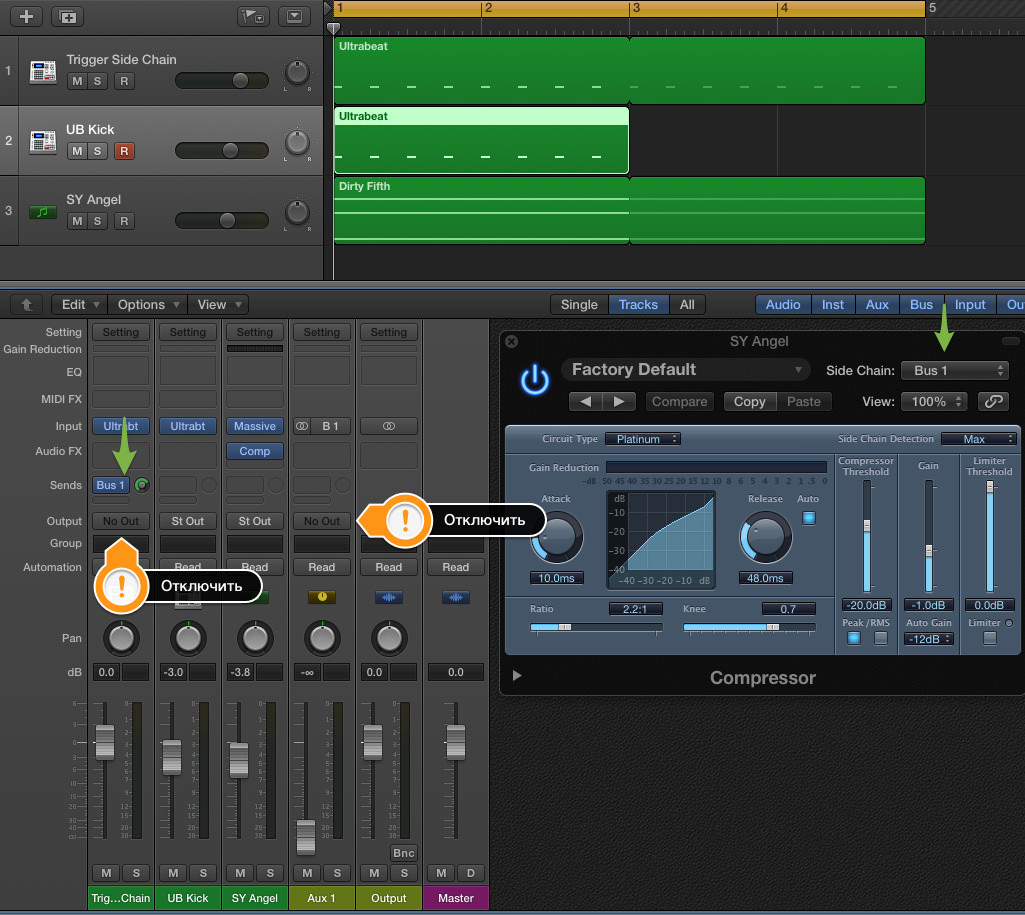Toggle the Input channel filter
The height and width of the screenshot is (915, 1025).
pos(970,305)
